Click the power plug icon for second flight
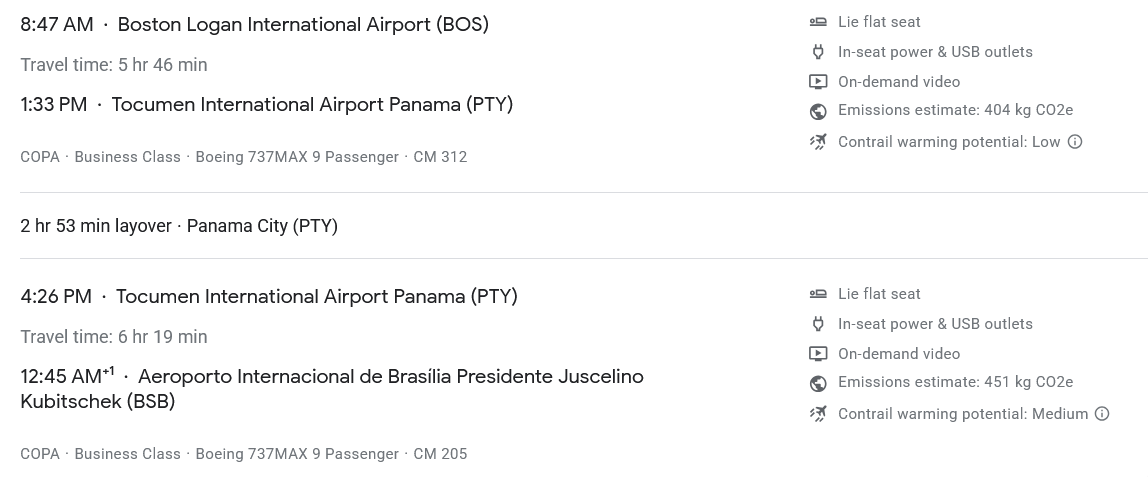 pos(818,324)
